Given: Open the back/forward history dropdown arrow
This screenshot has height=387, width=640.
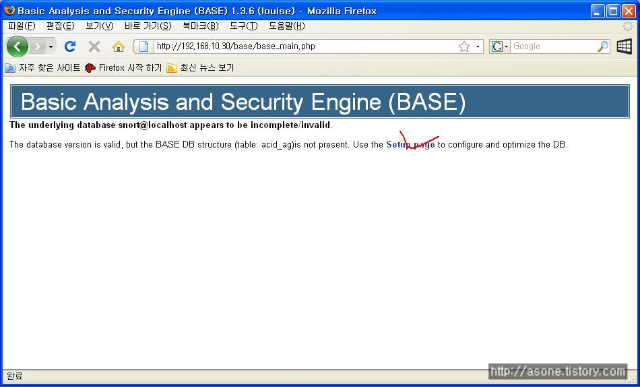Looking at the screenshot, I should [51, 47].
